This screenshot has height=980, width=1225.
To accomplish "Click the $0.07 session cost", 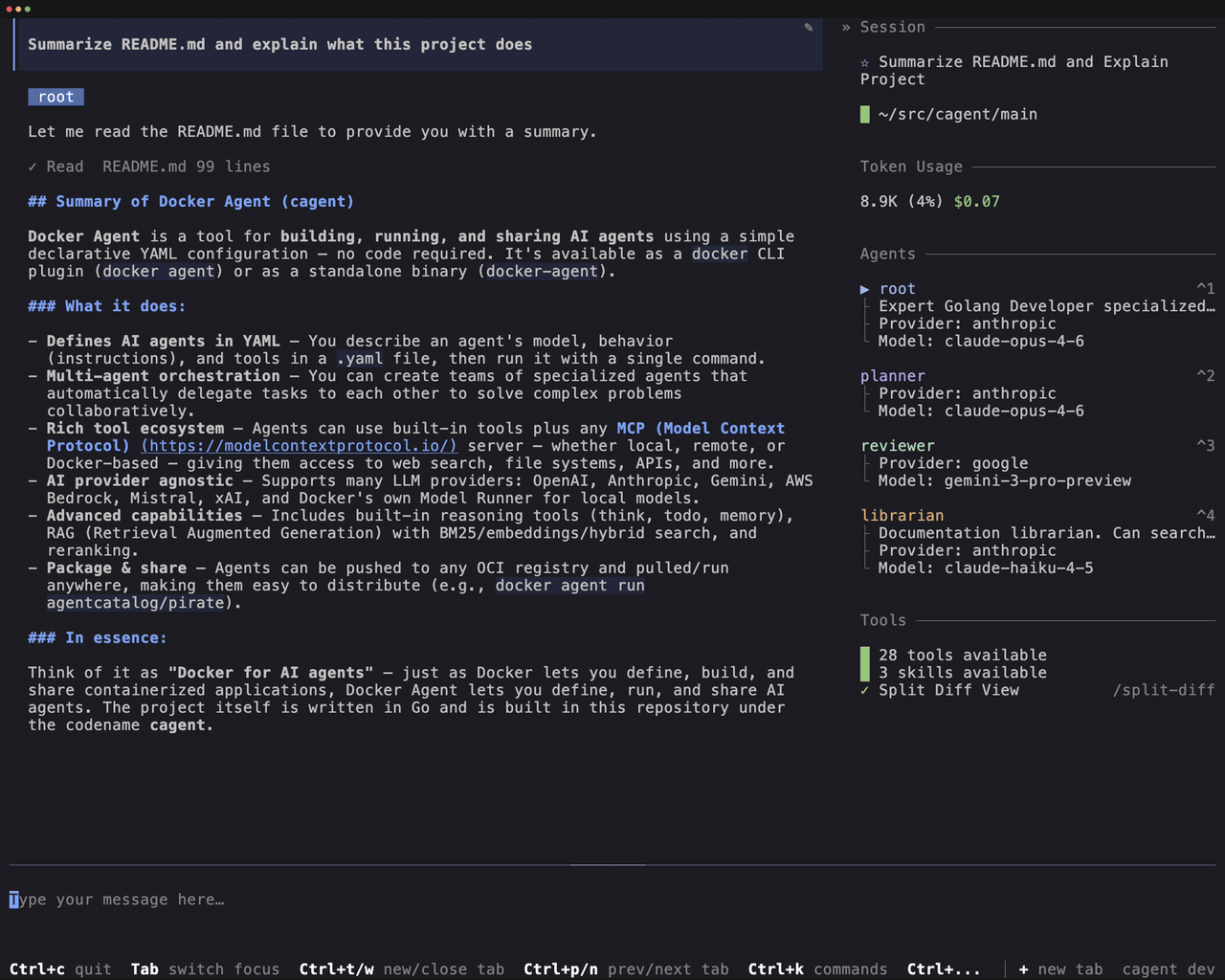I will (977, 202).
